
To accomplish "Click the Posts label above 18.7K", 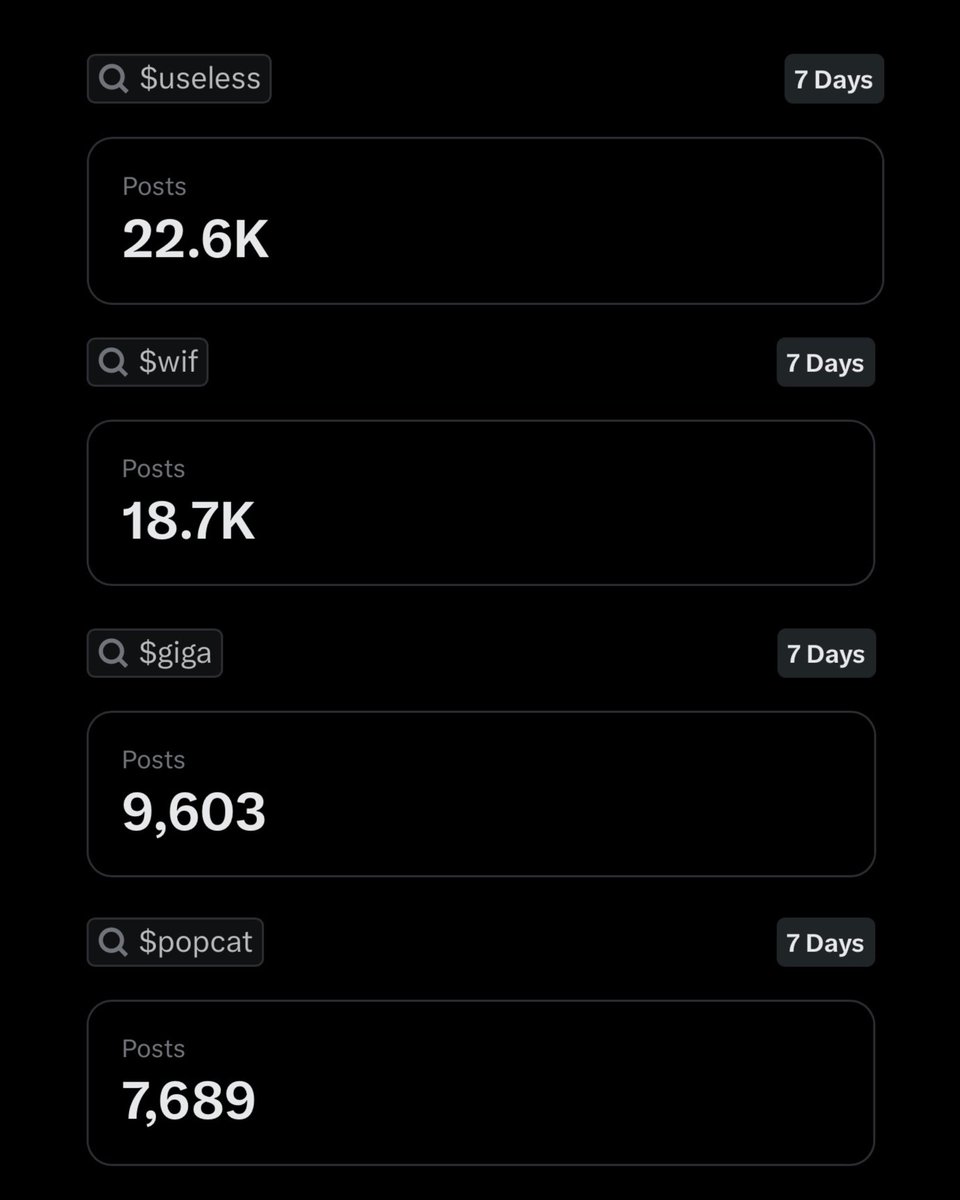I will (154, 469).
